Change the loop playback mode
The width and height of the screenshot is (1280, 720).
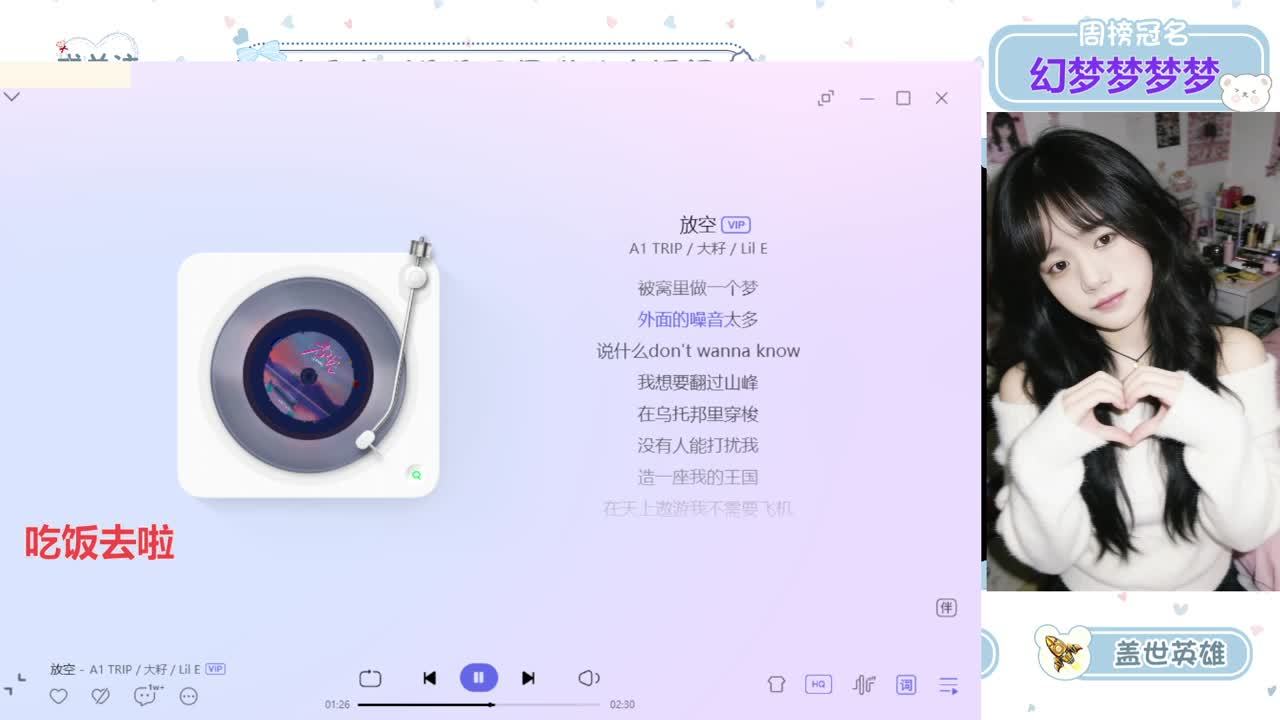[370, 678]
